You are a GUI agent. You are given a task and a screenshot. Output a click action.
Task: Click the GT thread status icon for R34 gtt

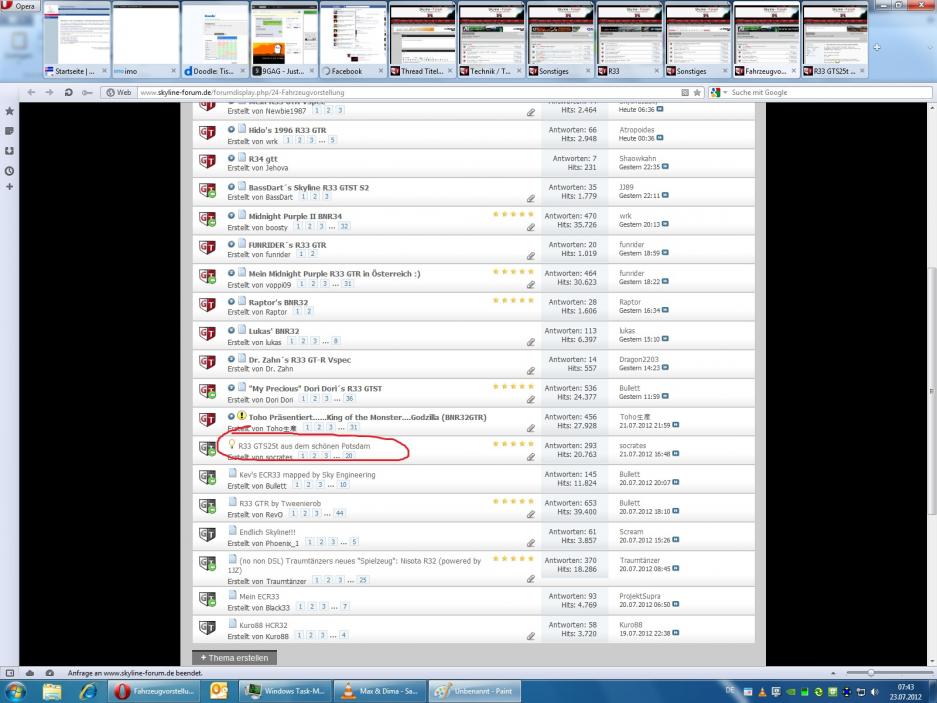point(209,164)
